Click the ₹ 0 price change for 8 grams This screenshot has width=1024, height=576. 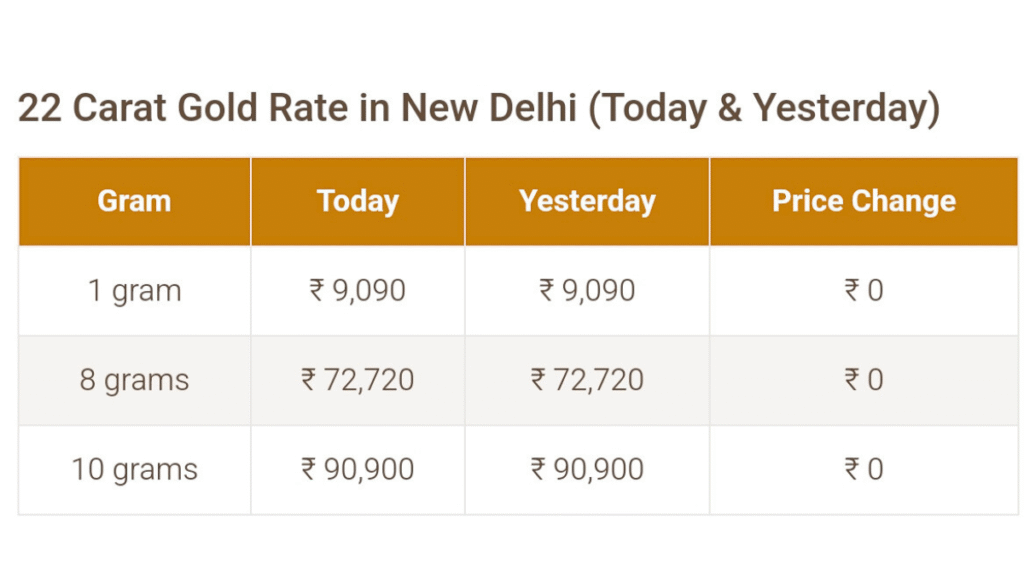(x=864, y=380)
